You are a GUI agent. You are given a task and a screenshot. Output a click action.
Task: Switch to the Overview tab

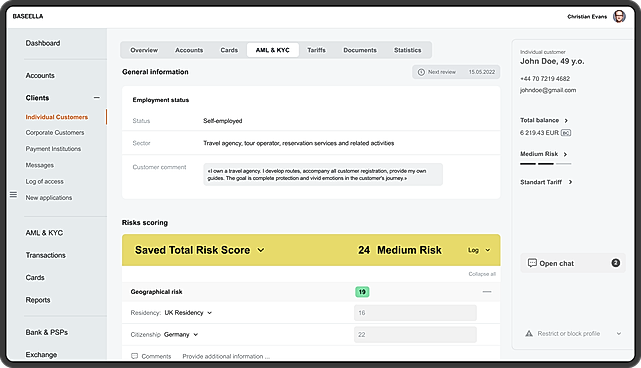click(x=144, y=50)
